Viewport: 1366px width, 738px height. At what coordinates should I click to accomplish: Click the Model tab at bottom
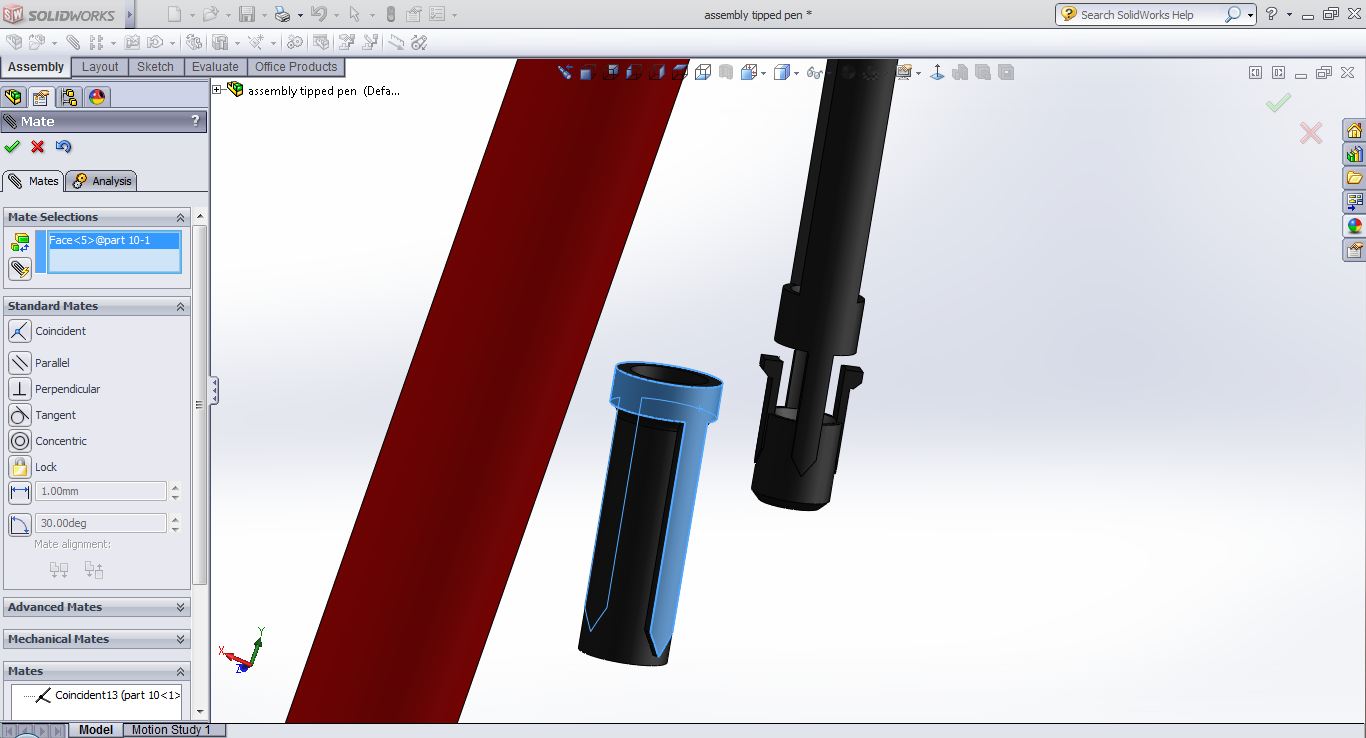tap(96, 730)
